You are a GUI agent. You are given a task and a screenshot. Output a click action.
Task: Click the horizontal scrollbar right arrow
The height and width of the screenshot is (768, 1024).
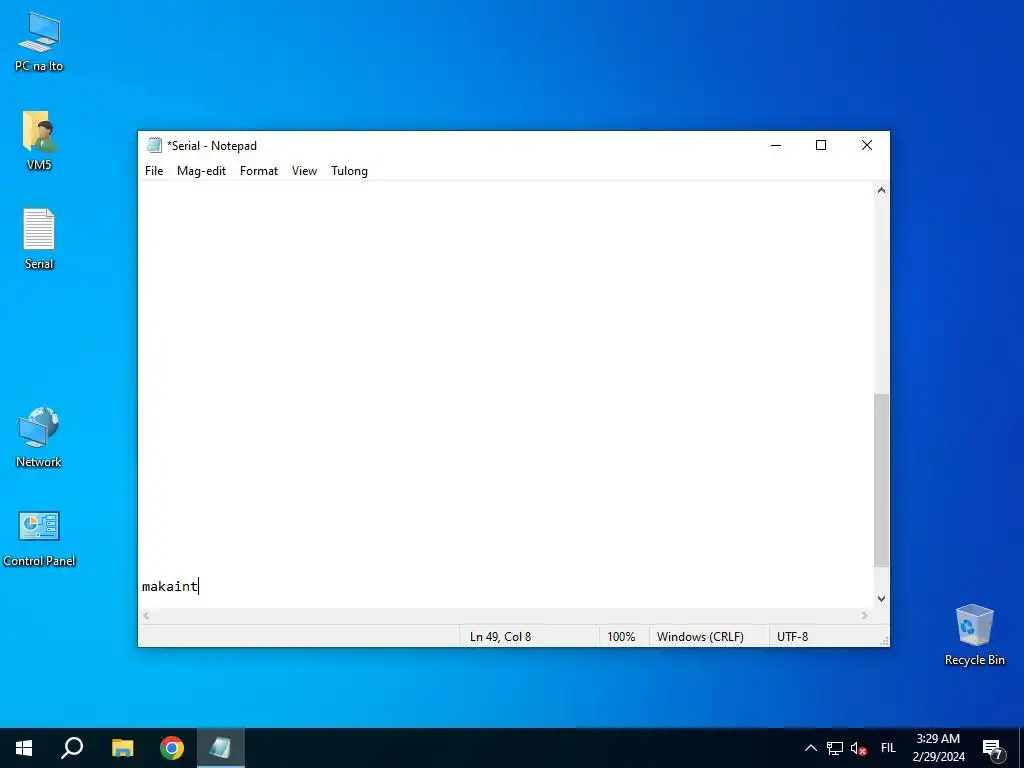[x=865, y=615]
